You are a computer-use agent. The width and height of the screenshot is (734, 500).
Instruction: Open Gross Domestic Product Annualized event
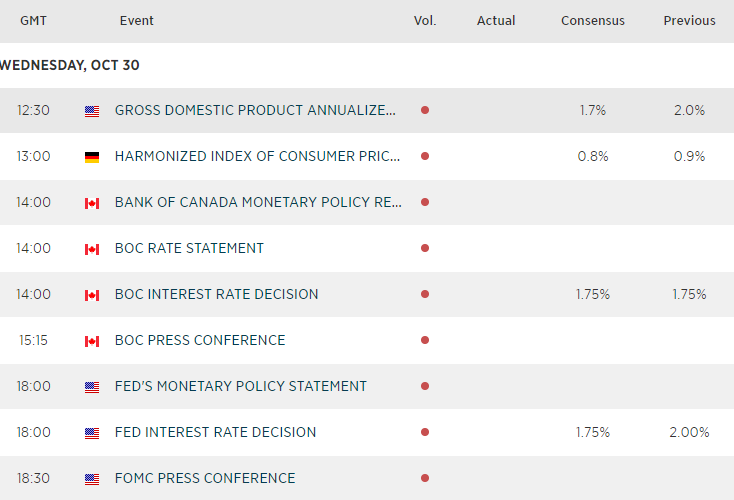[x=255, y=111]
